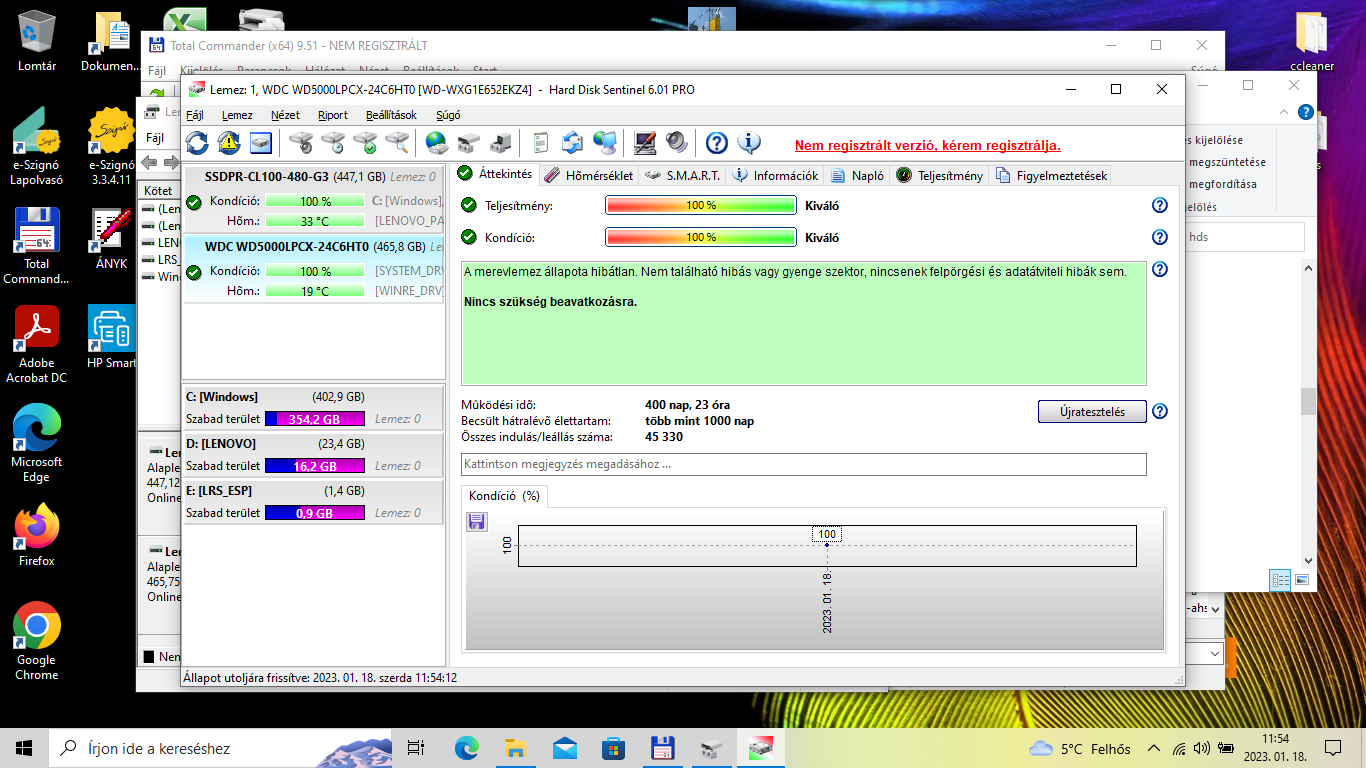Switch to the Hőmérséklet tab

[x=590, y=175]
